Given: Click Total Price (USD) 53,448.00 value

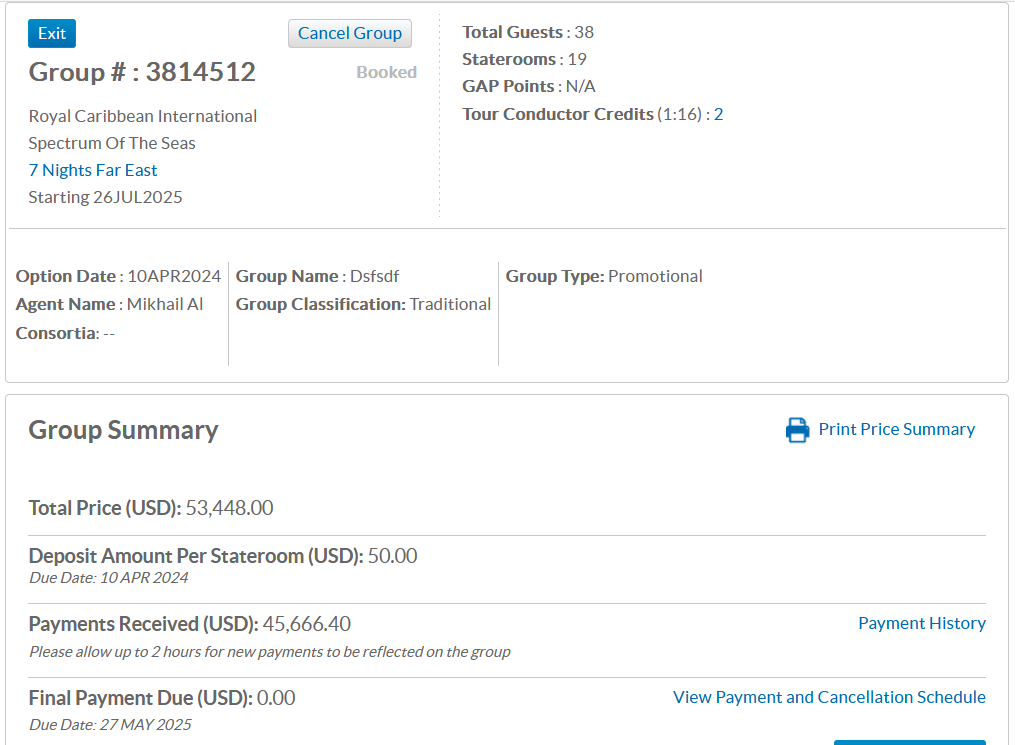Looking at the screenshot, I should (229, 508).
